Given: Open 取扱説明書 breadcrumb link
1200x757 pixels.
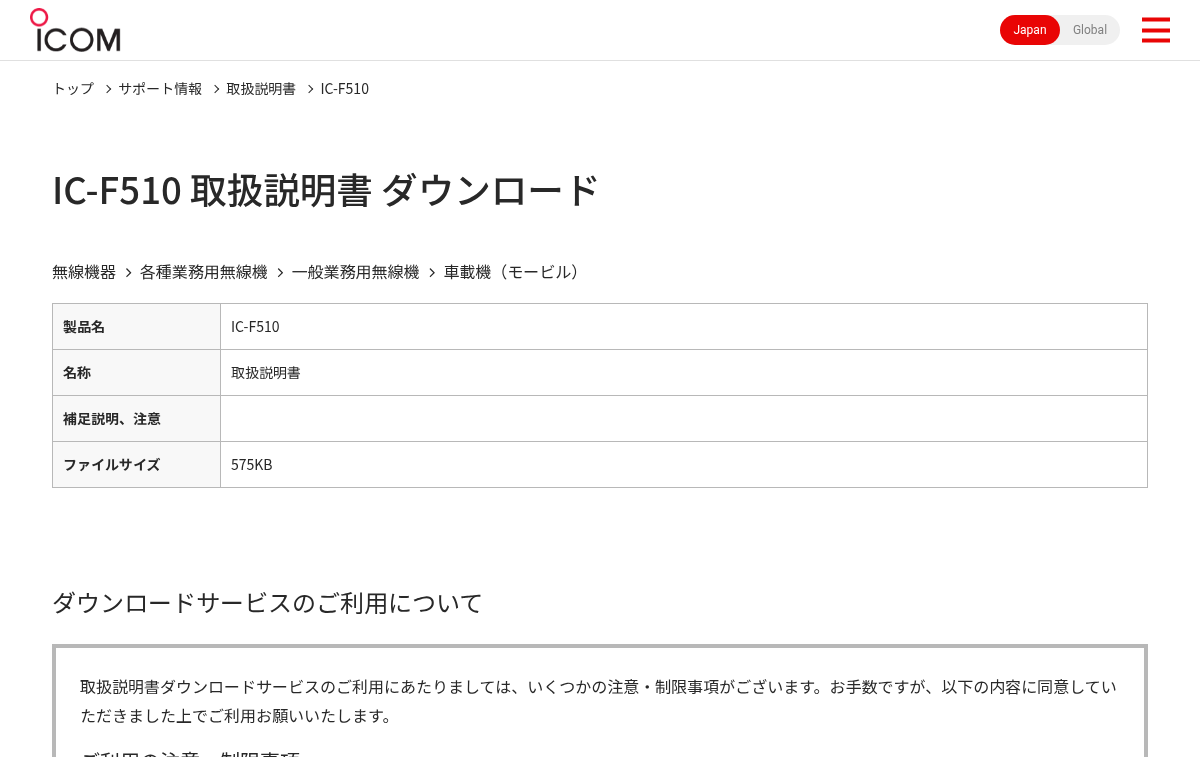Looking at the screenshot, I should pyautogui.click(x=261, y=88).
